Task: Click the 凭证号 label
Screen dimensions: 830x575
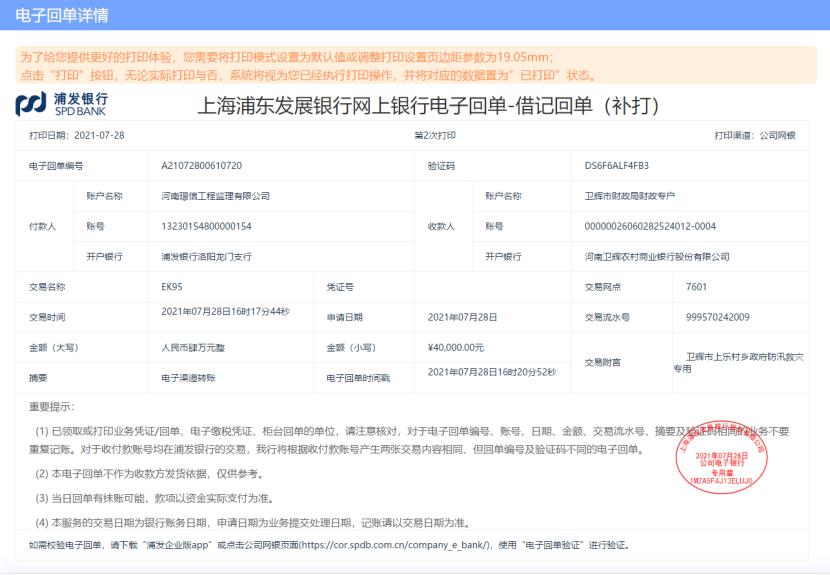Action: 340,287
